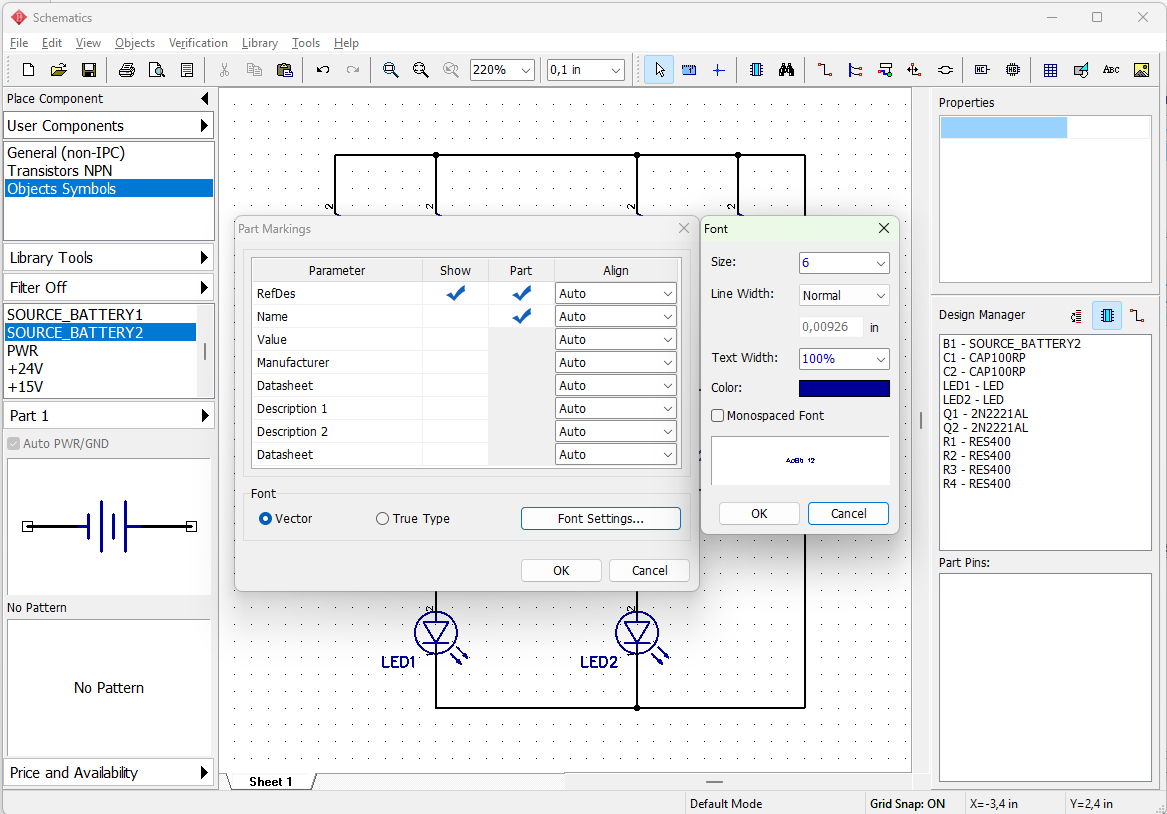
Task: Open the grid size 0,1 in dropdown
Action: click(x=616, y=70)
